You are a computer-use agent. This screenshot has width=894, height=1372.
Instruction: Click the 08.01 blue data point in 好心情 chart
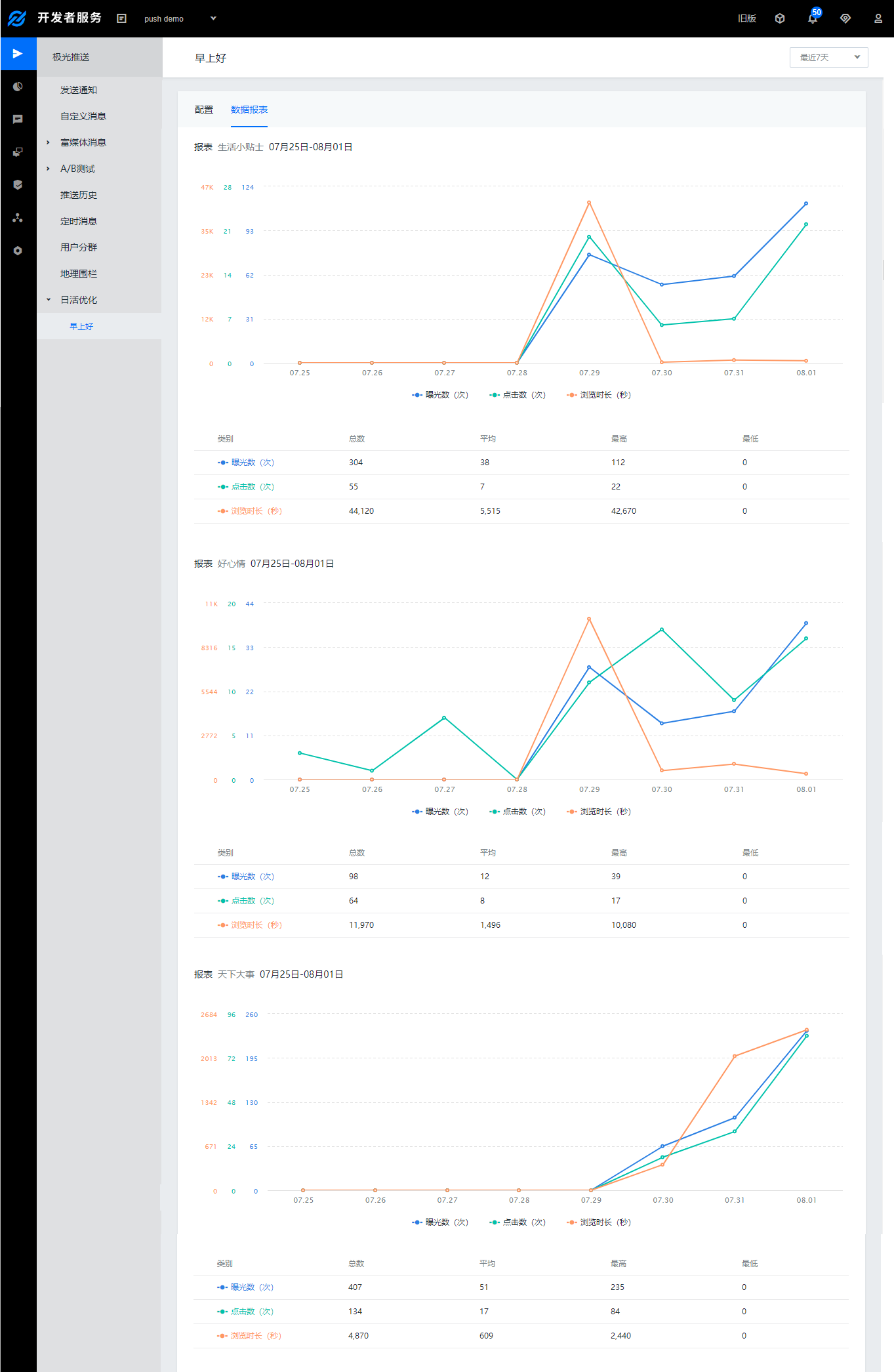point(806,623)
